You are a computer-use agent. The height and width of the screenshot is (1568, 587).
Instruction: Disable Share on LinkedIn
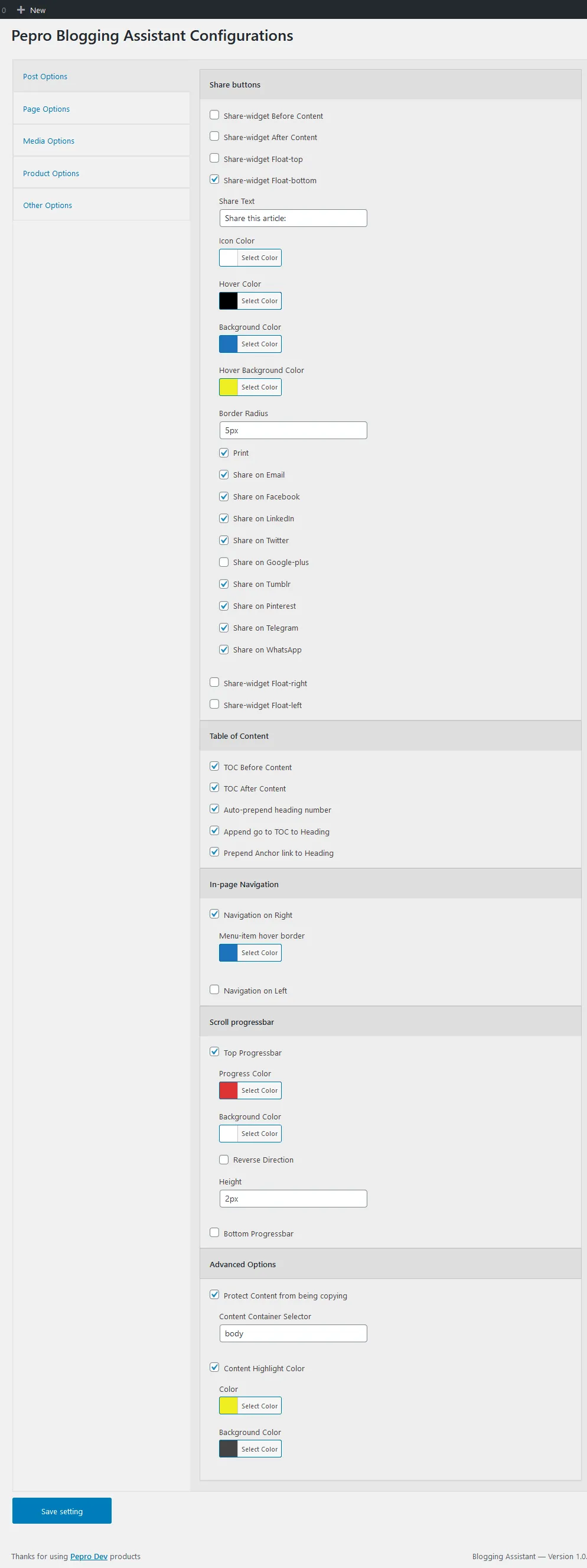[224, 518]
